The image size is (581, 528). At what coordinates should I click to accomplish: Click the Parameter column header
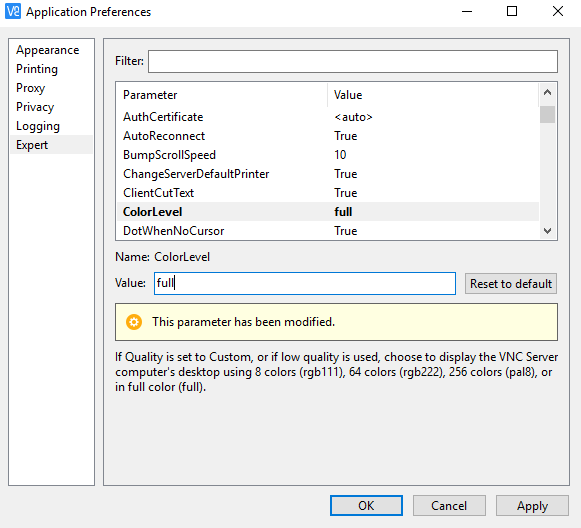[x=222, y=95]
